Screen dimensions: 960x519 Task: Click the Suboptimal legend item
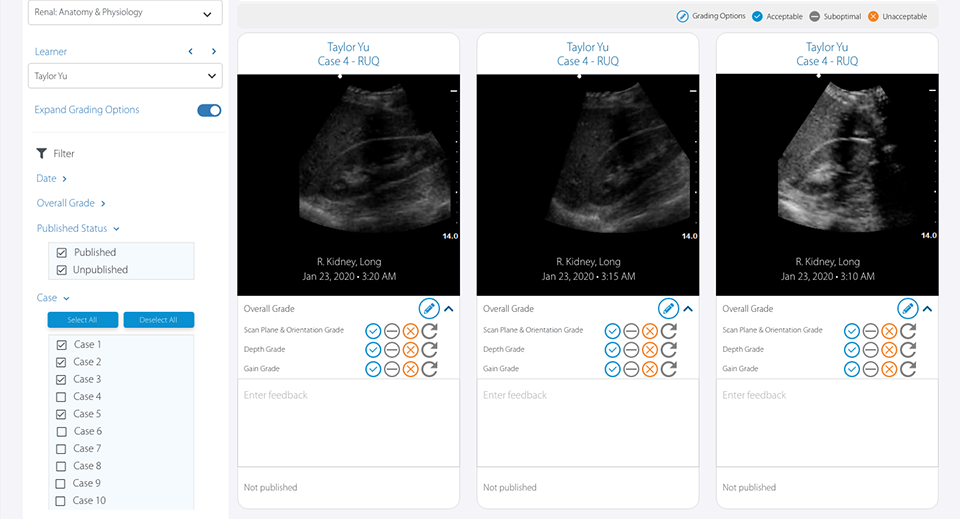835,17
